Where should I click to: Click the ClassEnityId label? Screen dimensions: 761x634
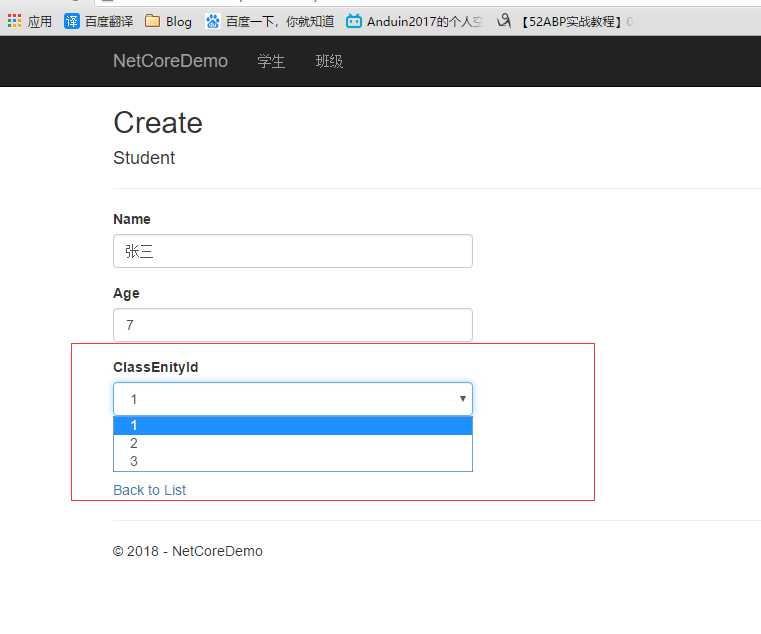156,367
